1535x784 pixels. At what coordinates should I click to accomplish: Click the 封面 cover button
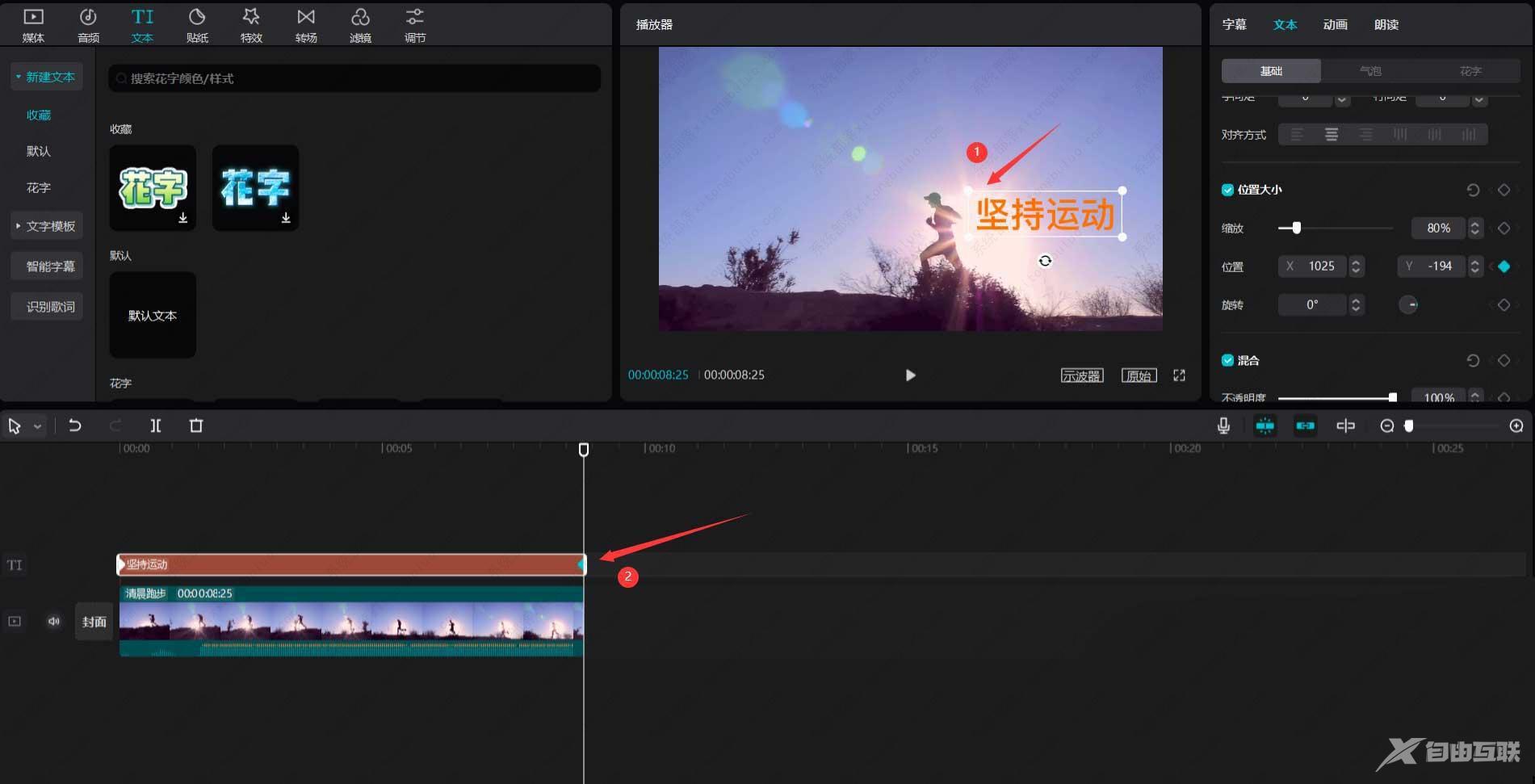[x=94, y=621]
